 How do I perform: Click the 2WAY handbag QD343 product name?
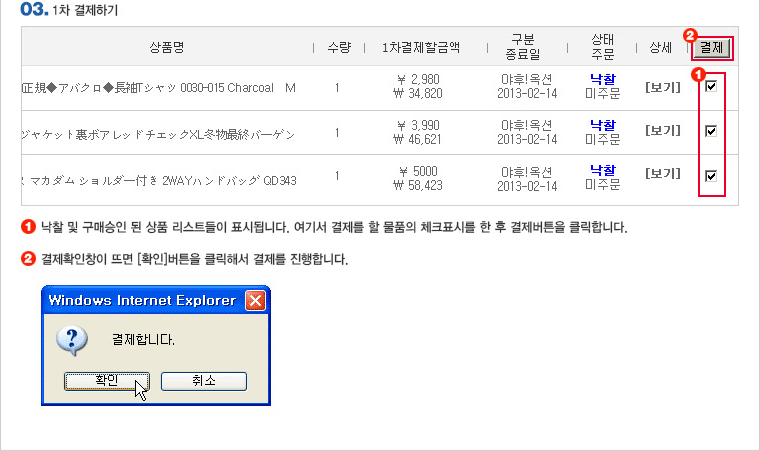[158, 180]
